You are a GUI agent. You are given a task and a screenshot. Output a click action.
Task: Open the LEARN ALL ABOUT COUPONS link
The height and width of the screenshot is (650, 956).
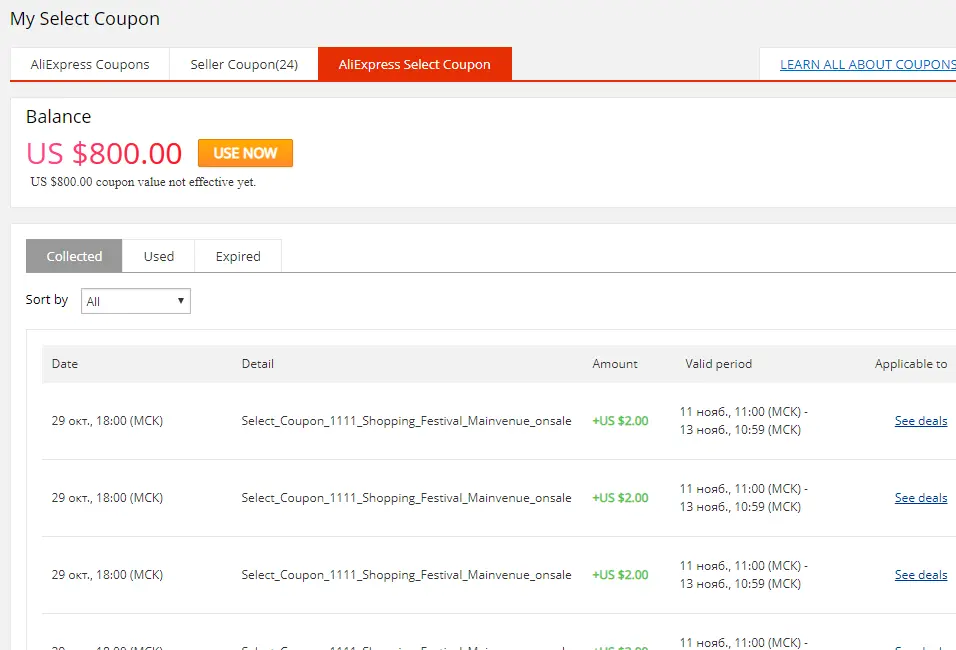868,64
